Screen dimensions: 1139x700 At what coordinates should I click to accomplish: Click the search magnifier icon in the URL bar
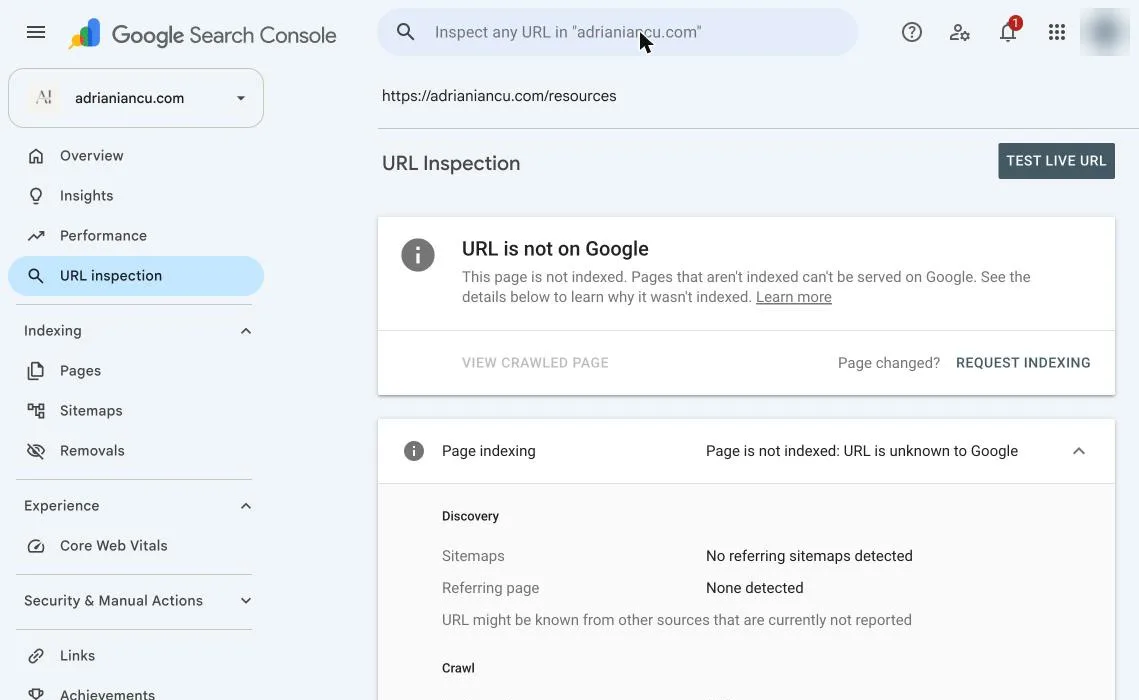(x=405, y=32)
